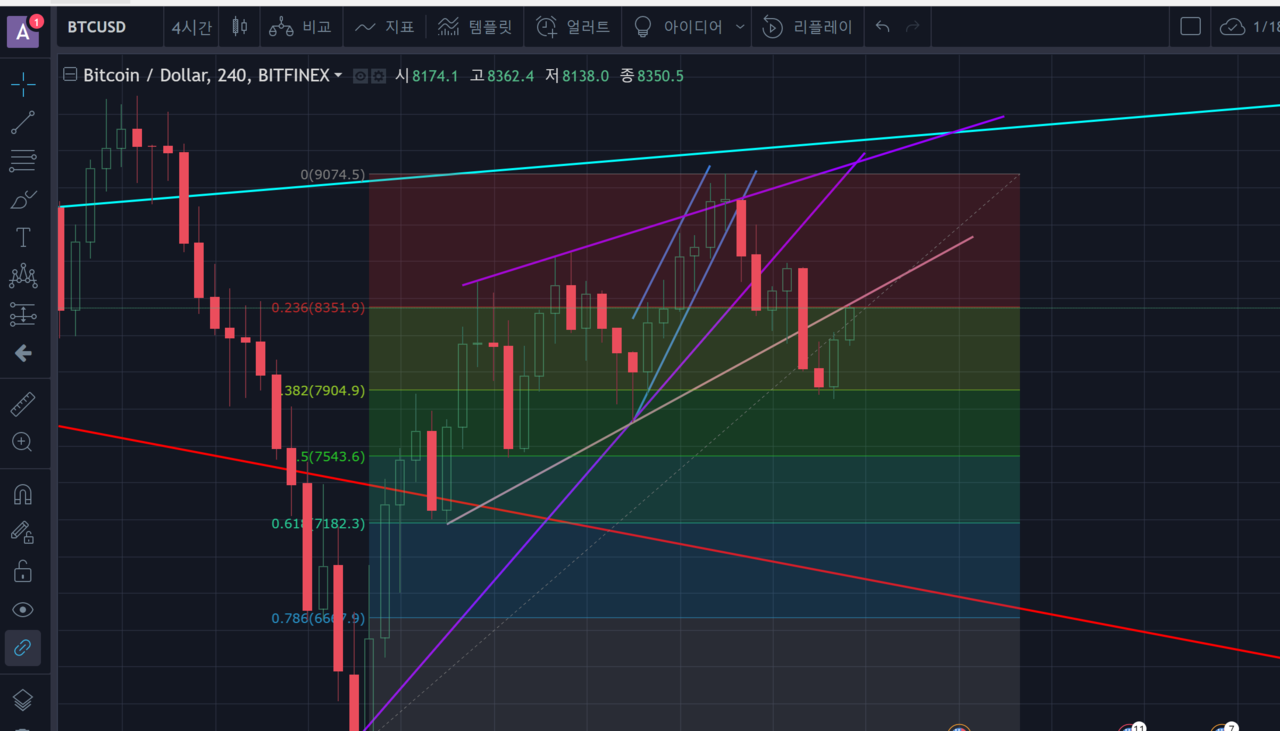Select the Text annotation tool
The image size is (1280, 731).
(23, 237)
